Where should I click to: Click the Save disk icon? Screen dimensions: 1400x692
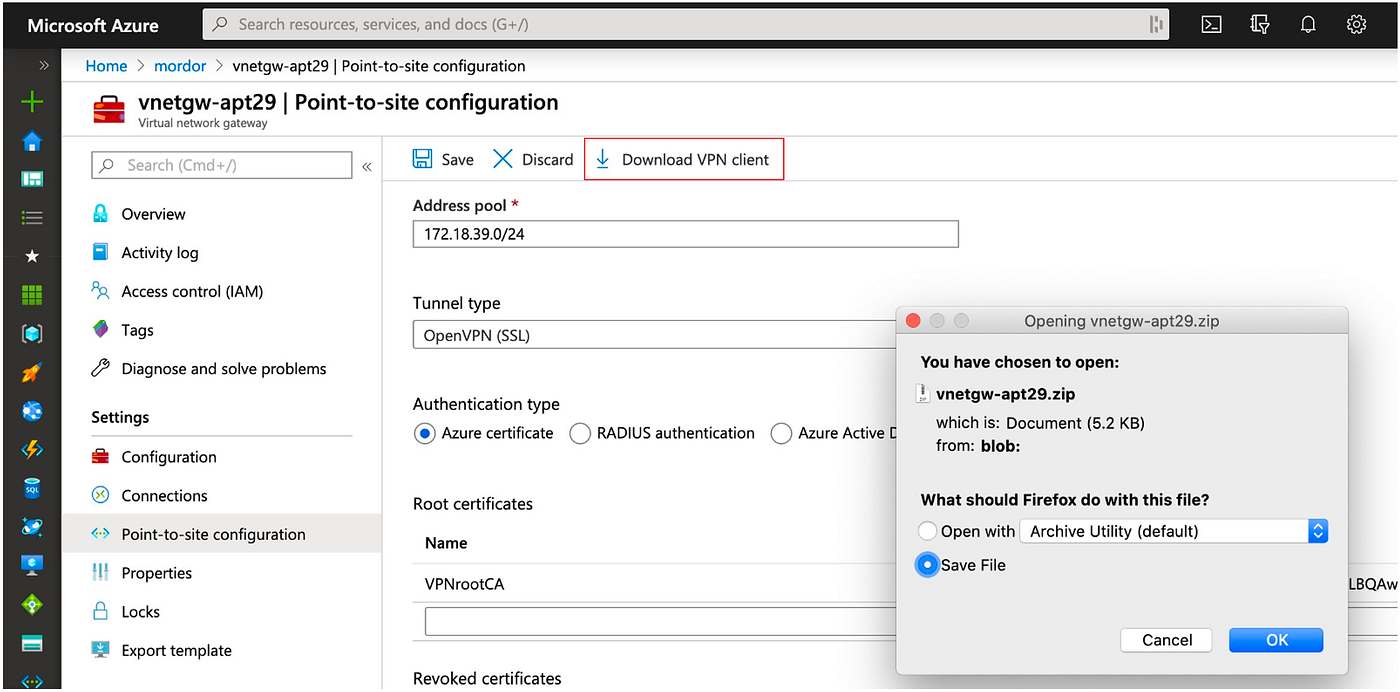coord(423,159)
